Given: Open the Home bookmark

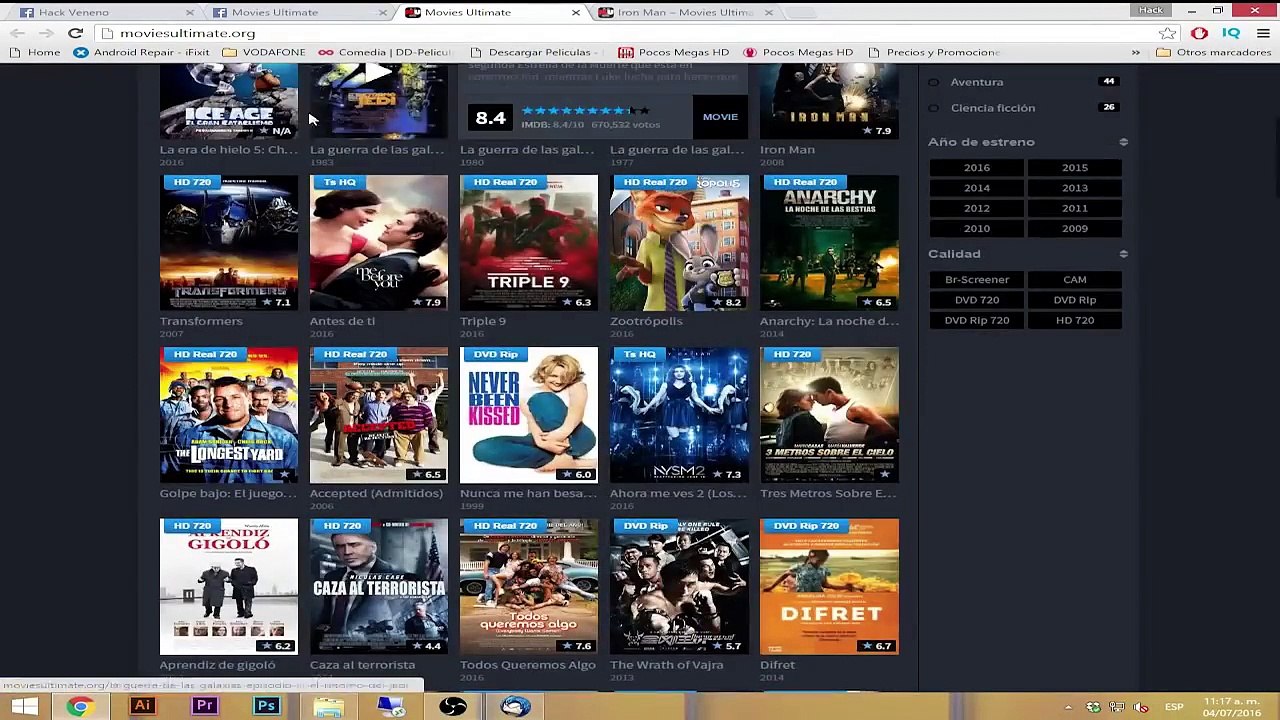Looking at the screenshot, I should (35, 52).
